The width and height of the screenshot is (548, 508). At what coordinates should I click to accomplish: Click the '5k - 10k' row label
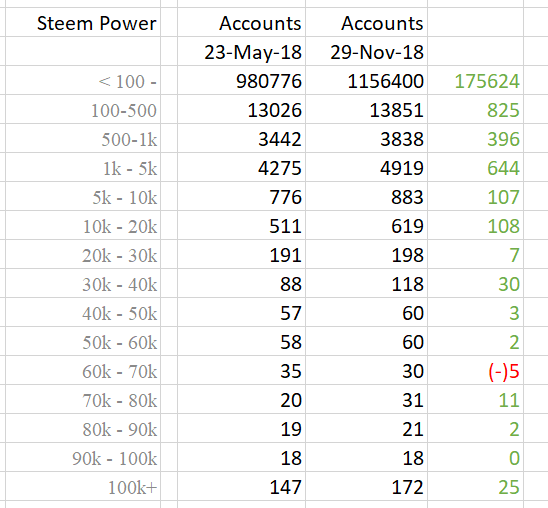124,197
